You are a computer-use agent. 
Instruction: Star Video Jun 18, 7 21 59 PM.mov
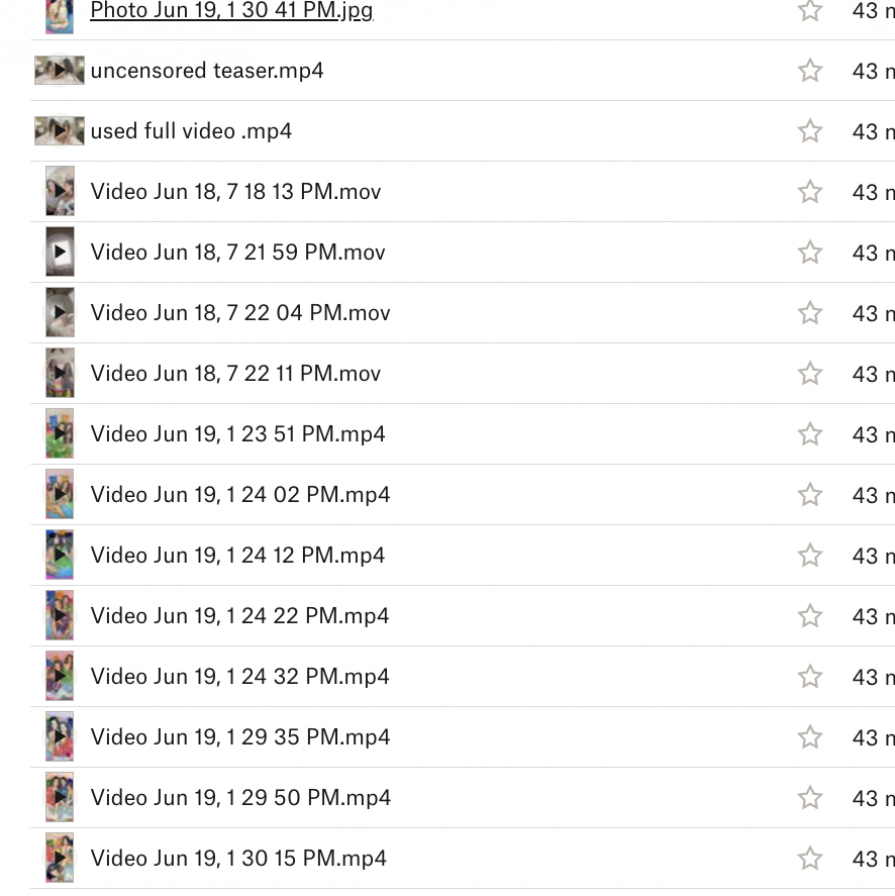pyautogui.click(x=810, y=252)
